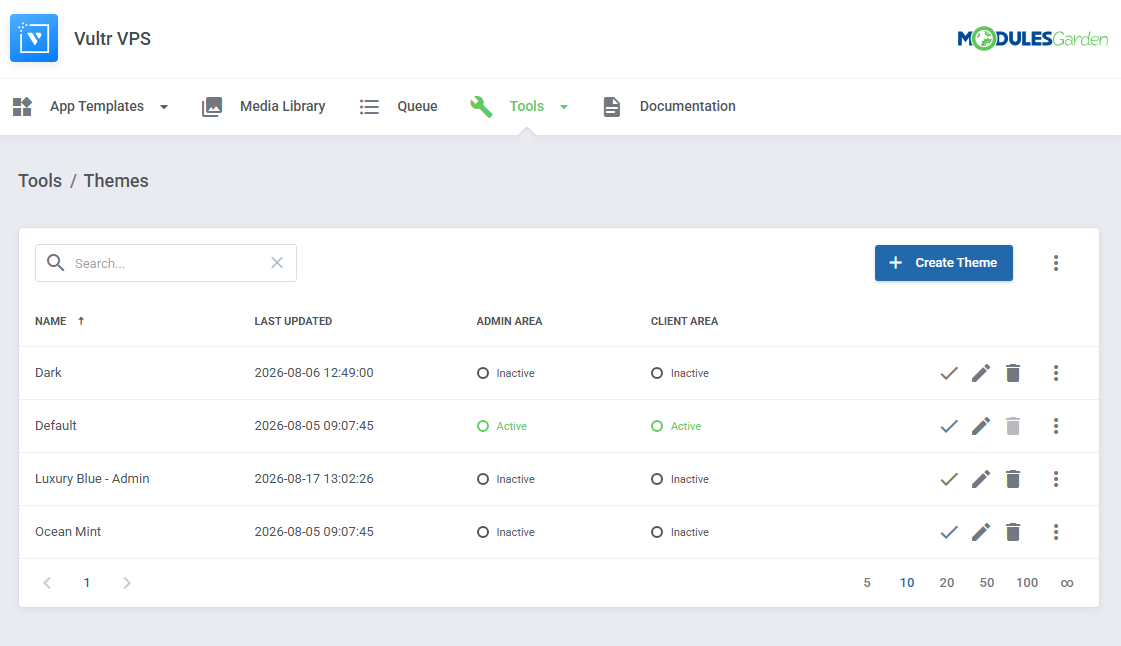Clear the search field with X

[x=277, y=262]
